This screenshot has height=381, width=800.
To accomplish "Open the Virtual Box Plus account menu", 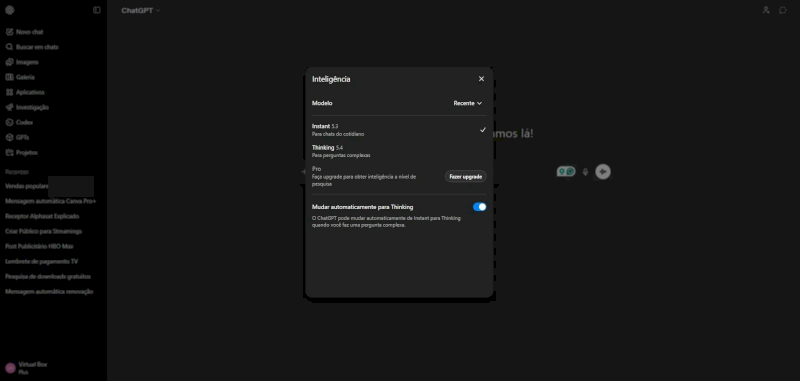I will click(53, 368).
